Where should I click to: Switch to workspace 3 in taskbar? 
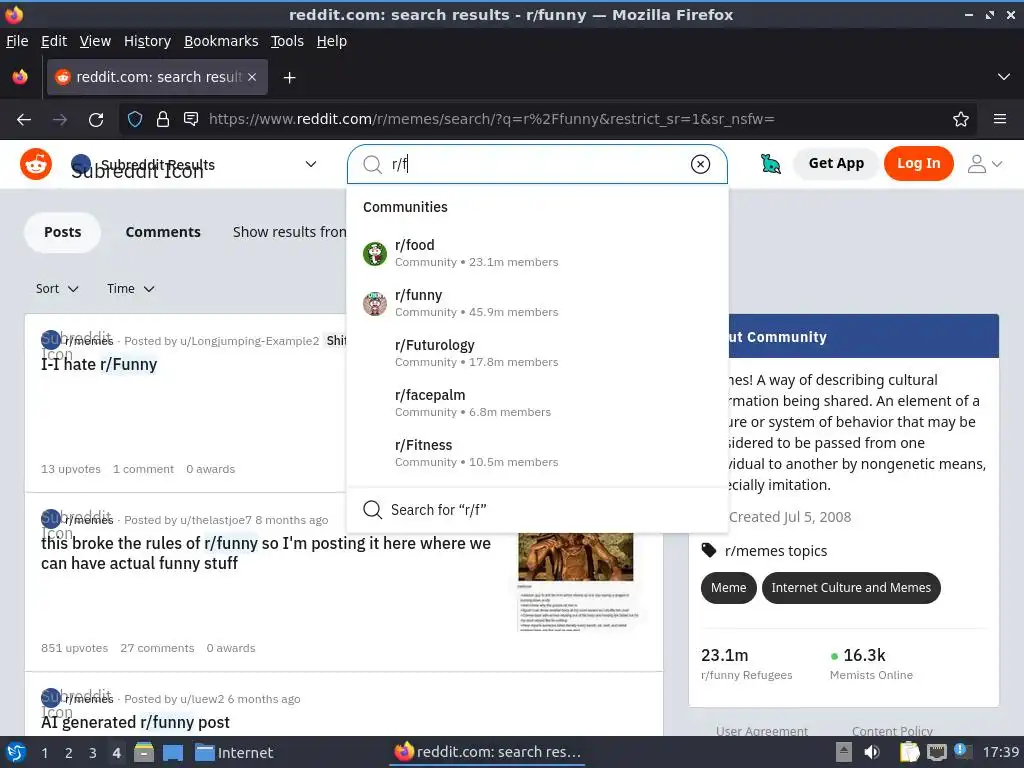tap(93, 753)
